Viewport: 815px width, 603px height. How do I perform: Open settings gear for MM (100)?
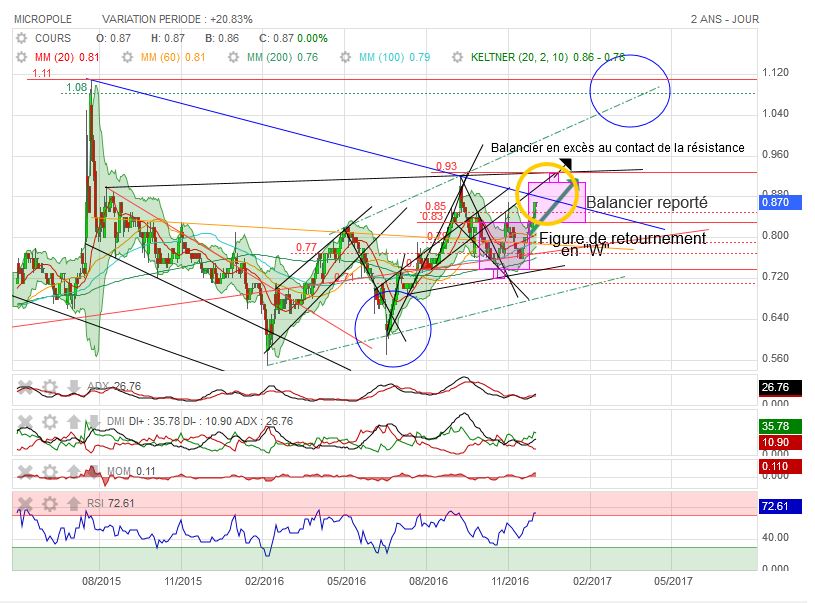point(346,57)
